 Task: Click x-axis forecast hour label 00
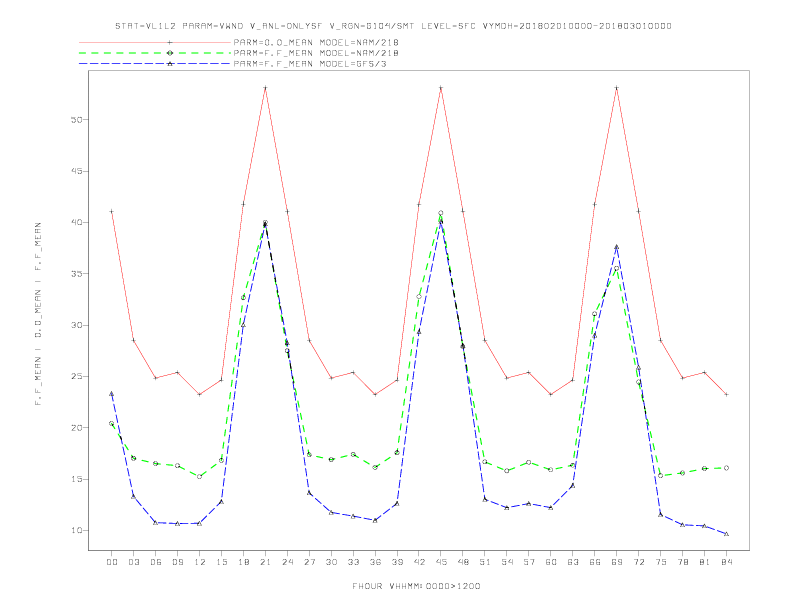click(112, 562)
